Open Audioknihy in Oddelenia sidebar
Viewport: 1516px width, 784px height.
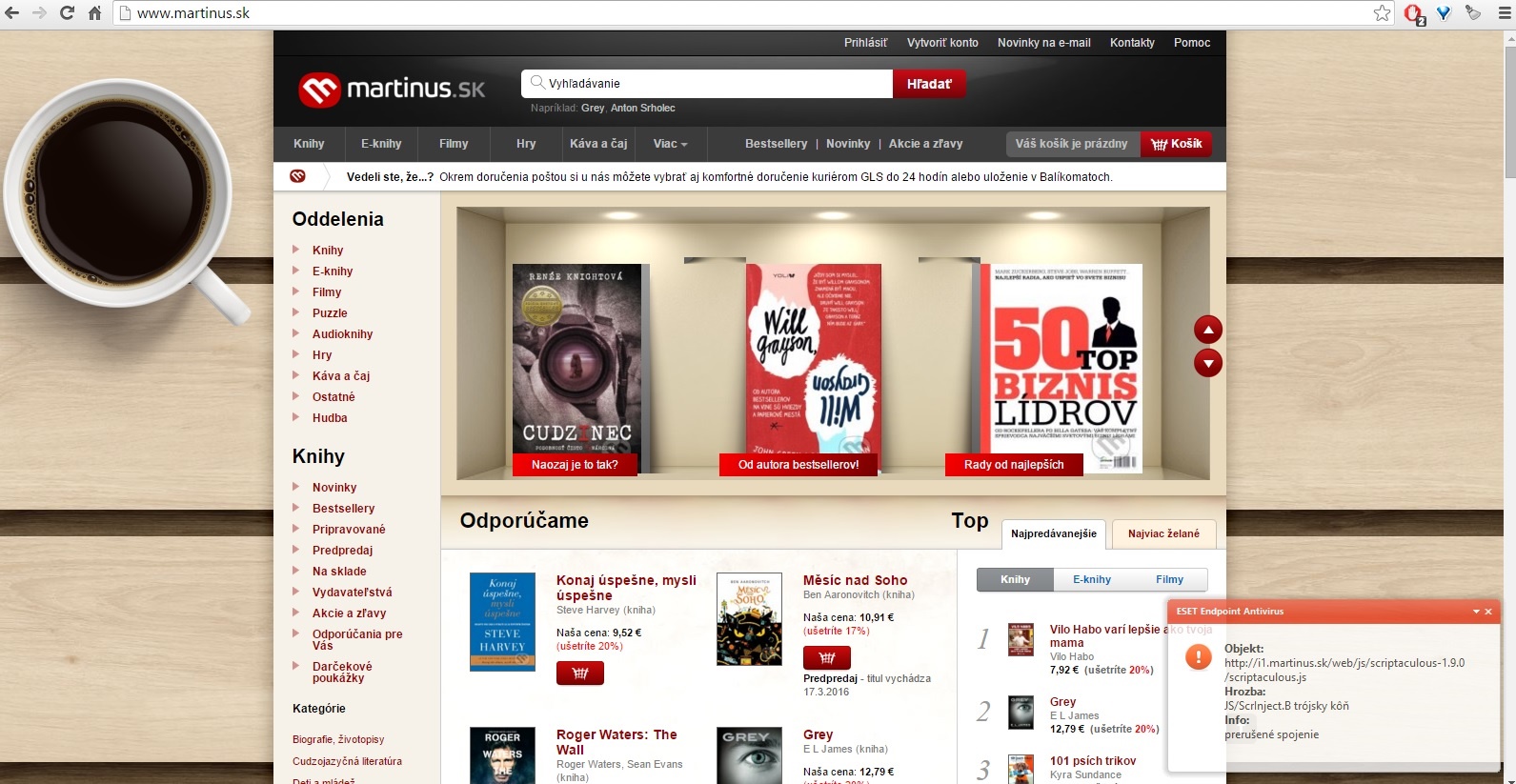342,334
